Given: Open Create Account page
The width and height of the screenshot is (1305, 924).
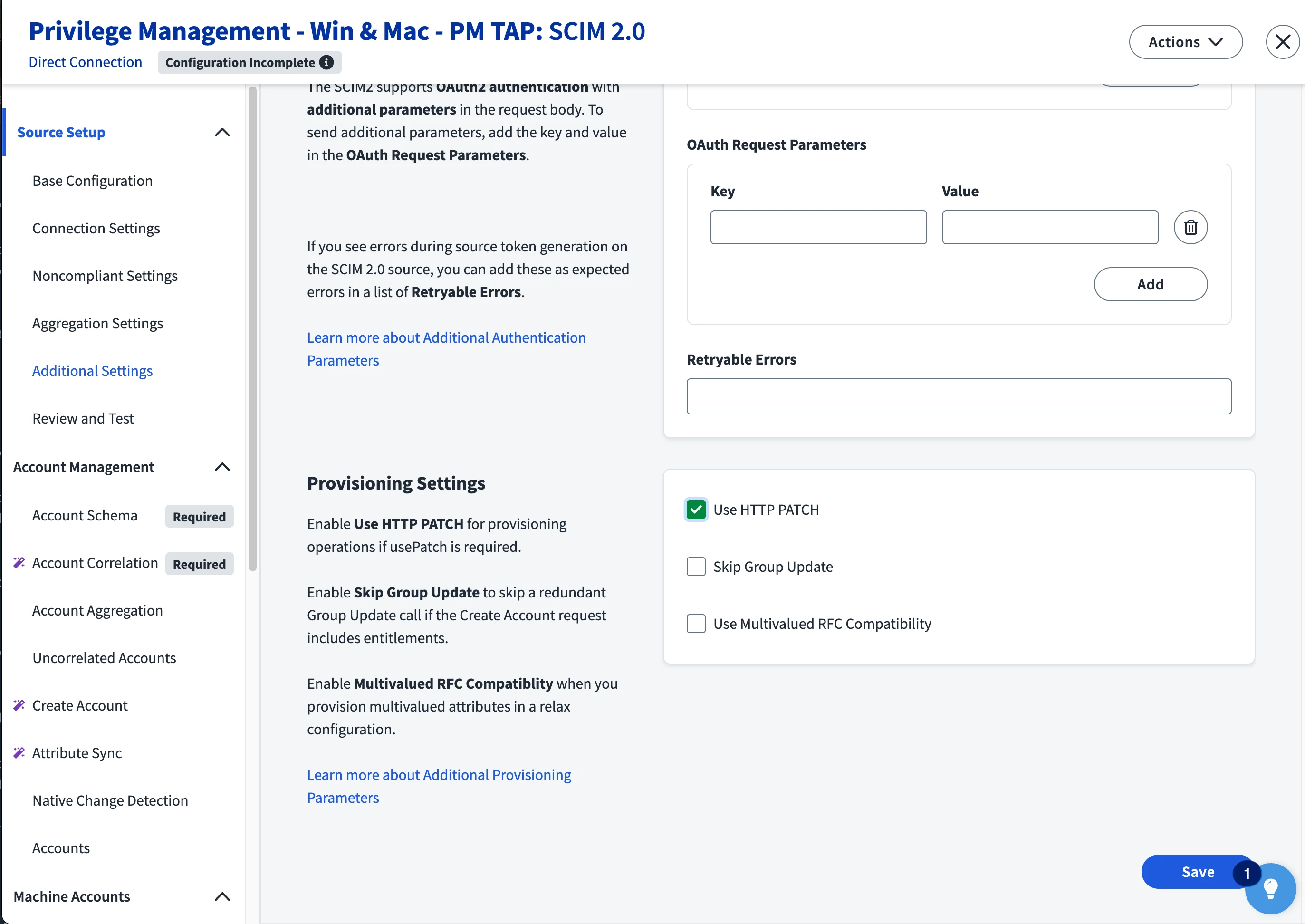Looking at the screenshot, I should pos(80,705).
